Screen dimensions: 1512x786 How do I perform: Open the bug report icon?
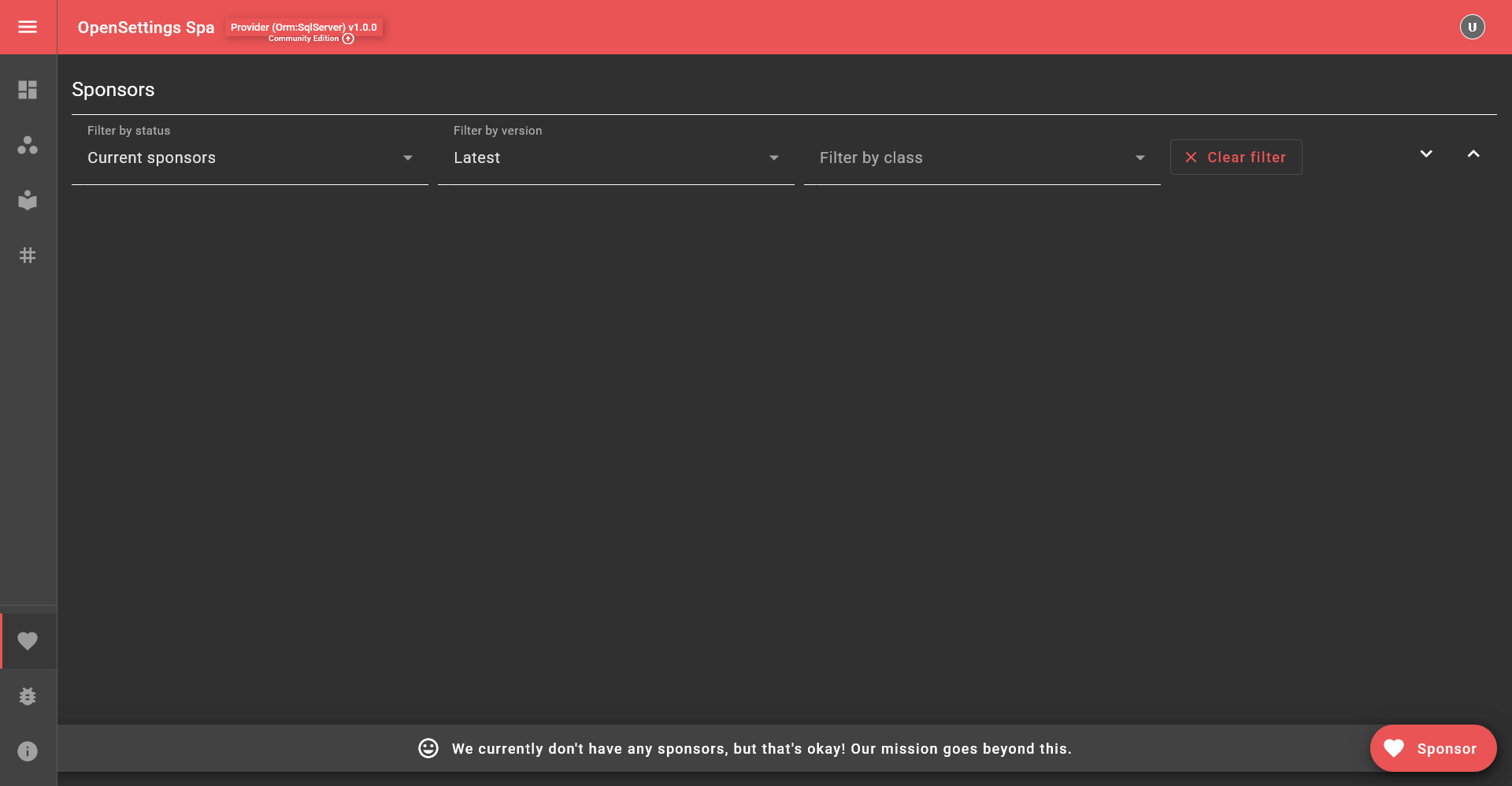(28, 695)
